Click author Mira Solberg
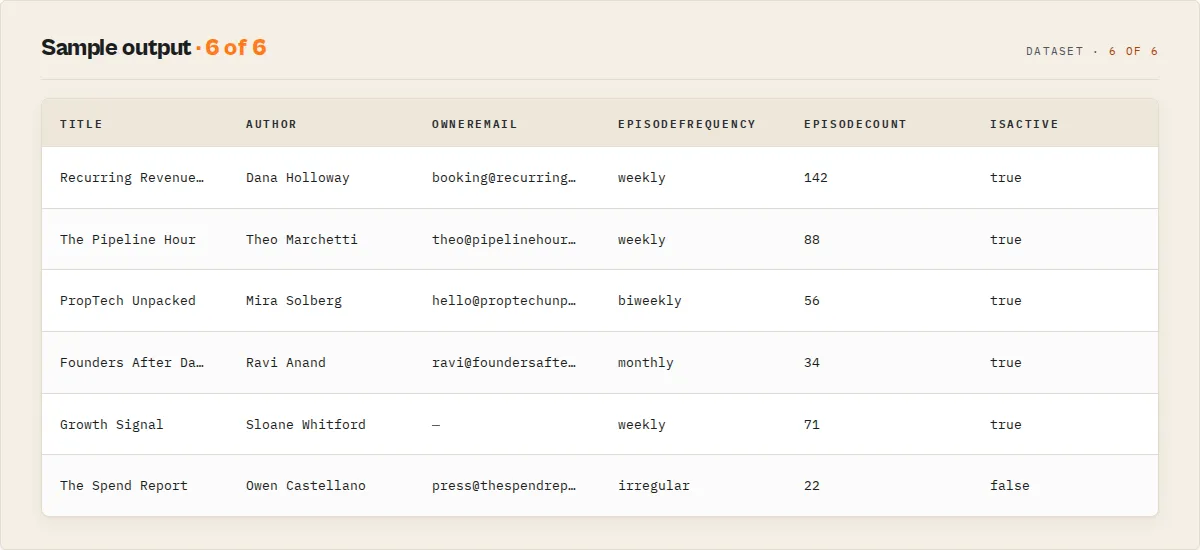This screenshot has width=1200, height=550. (294, 301)
